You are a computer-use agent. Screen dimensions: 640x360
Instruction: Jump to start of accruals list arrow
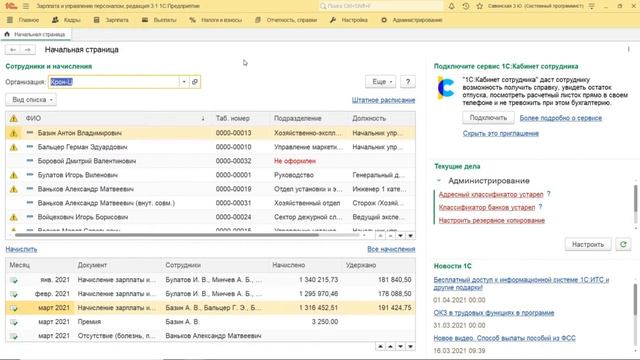380,346
